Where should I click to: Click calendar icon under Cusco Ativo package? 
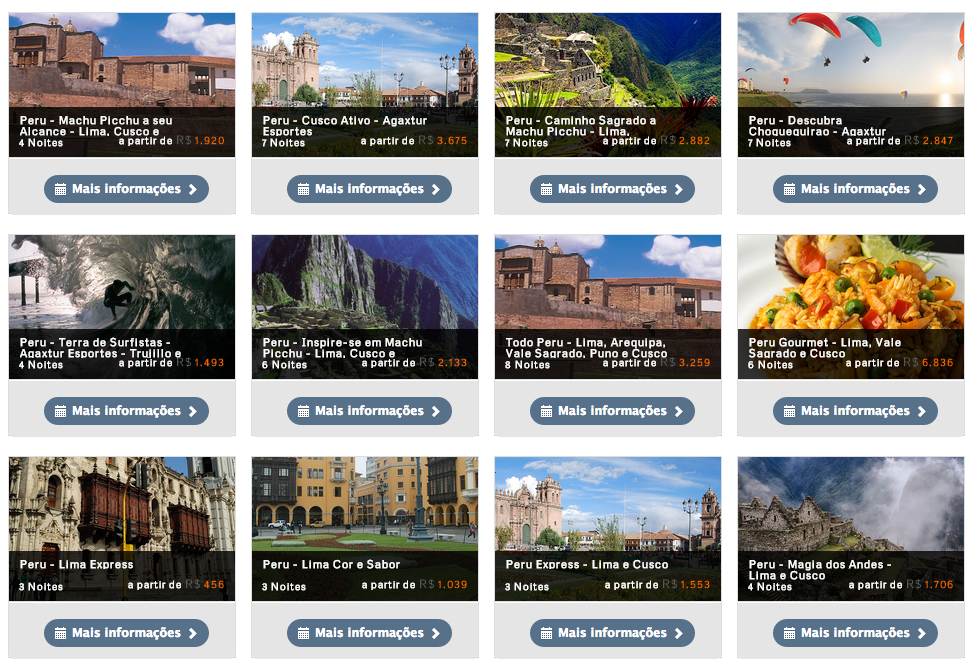[x=303, y=189]
